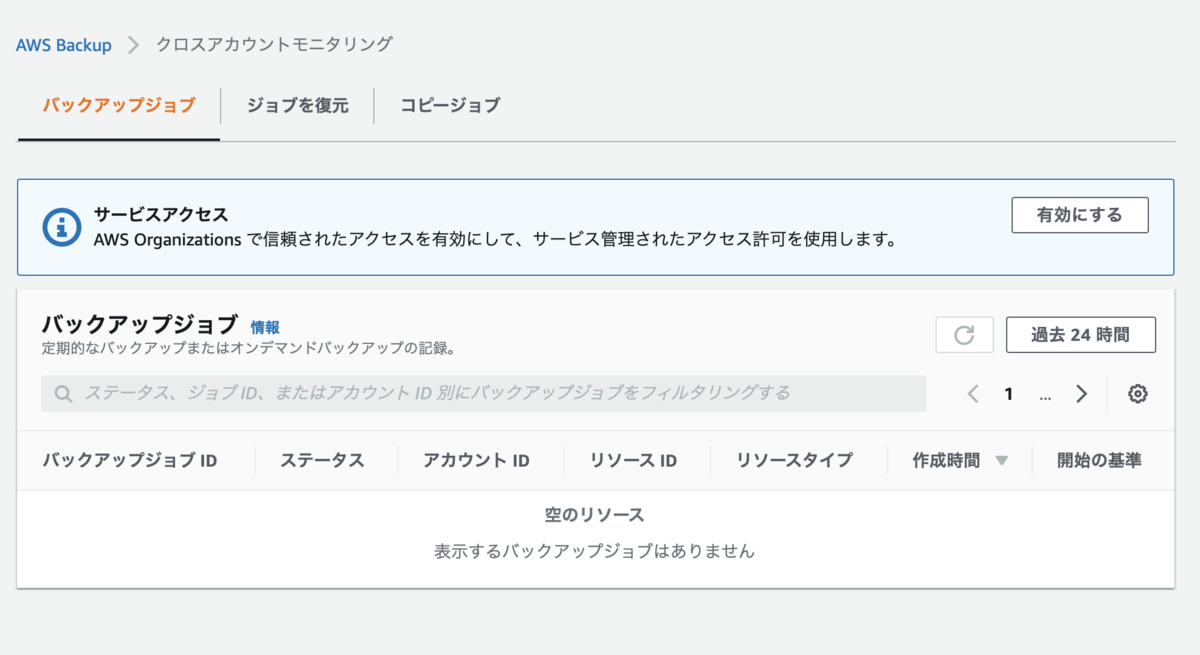Sort by 作成時間 column header
The height and width of the screenshot is (655, 1200).
pyautogui.click(x=946, y=461)
